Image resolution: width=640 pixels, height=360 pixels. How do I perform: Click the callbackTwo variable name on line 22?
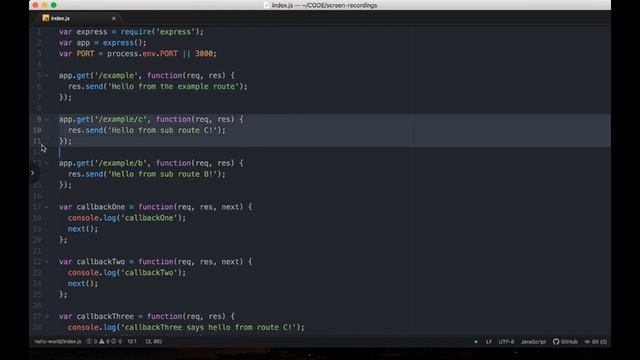click(x=101, y=262)
